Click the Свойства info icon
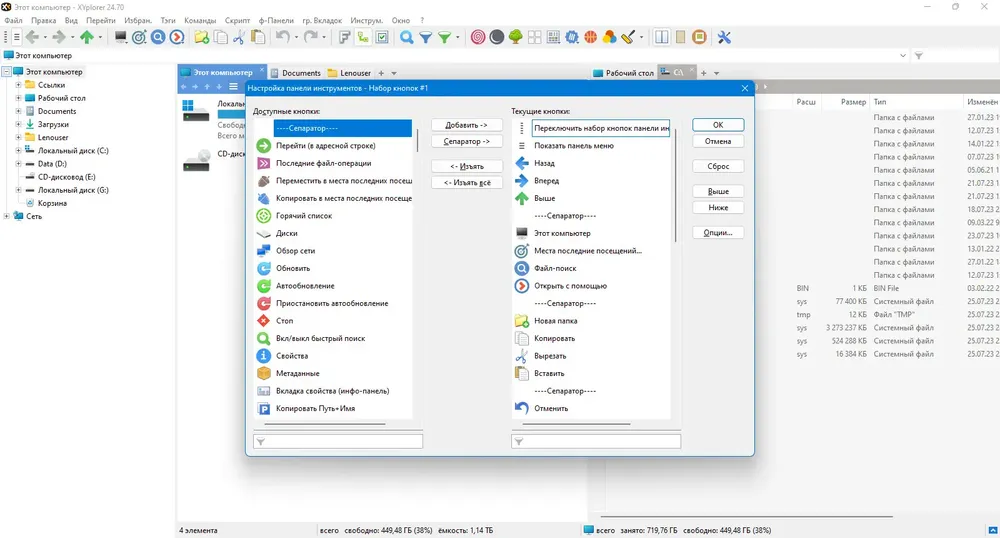The image size is (1000, 538). [263, 356]
